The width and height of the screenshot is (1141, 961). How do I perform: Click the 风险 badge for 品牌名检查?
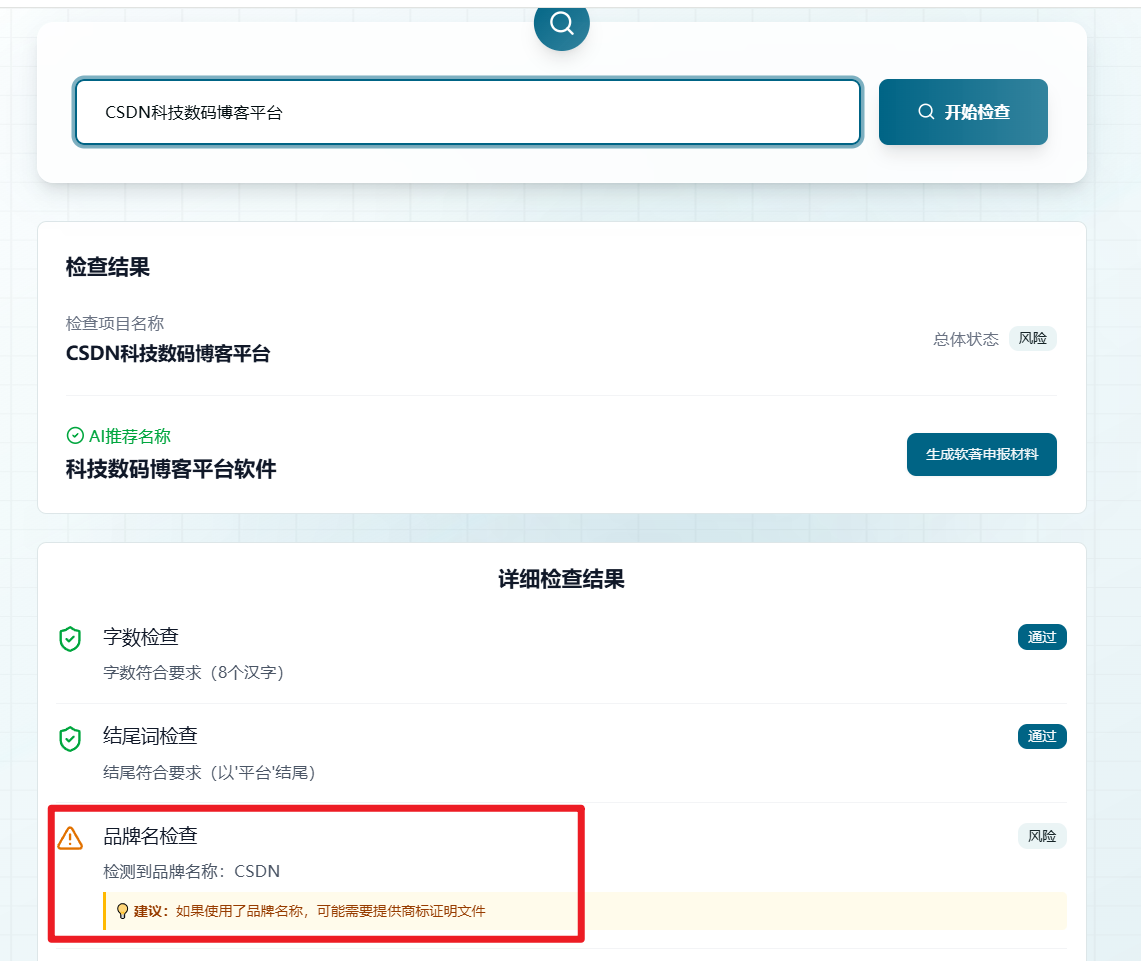click(1041, 836)
